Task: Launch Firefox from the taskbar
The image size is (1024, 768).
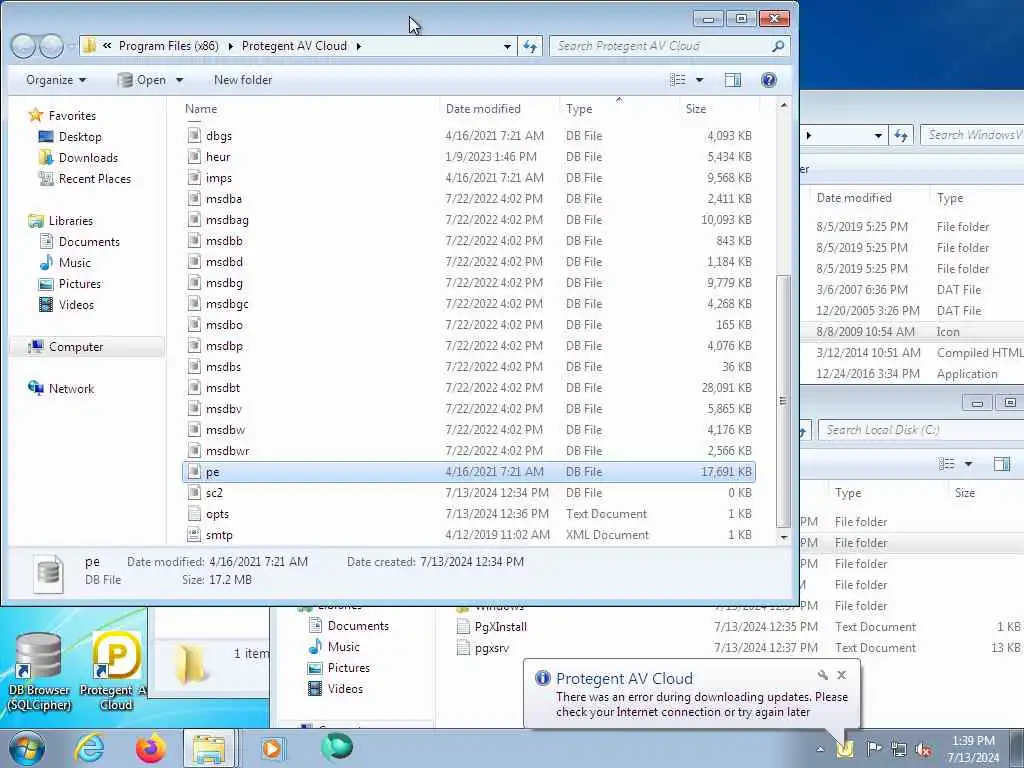Action: 151,748
